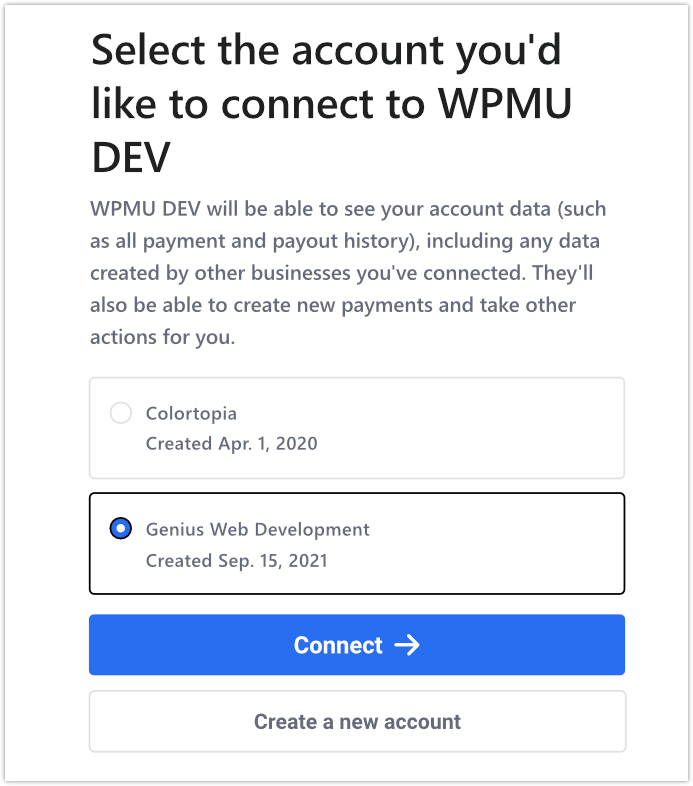The height and width of the screenshot is (786, 693).
Task: Select the Genius Web Development radio button
Action: coord(120,529)
